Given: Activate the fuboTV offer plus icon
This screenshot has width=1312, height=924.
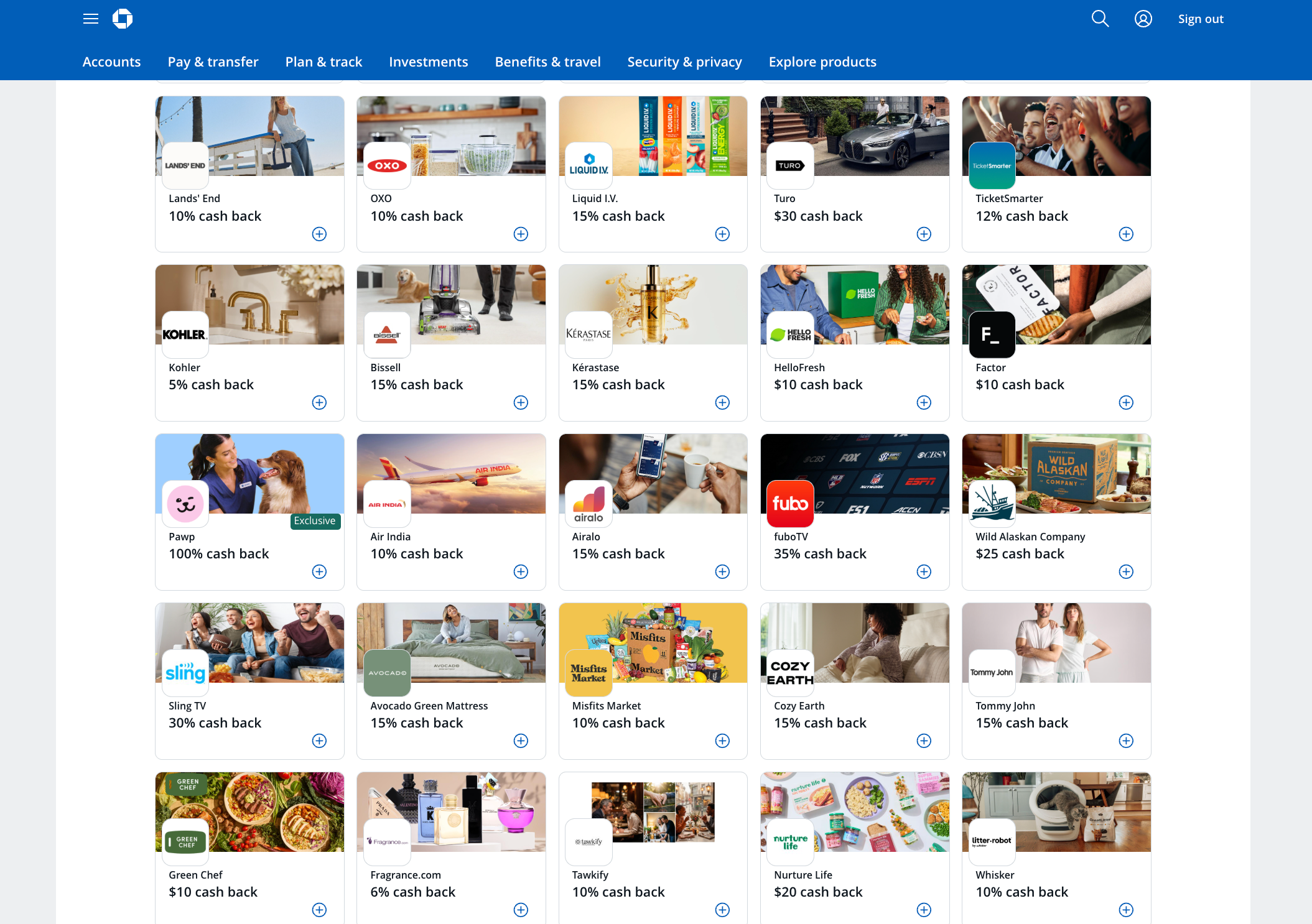Looking at the screenshot, I should 924,571.
